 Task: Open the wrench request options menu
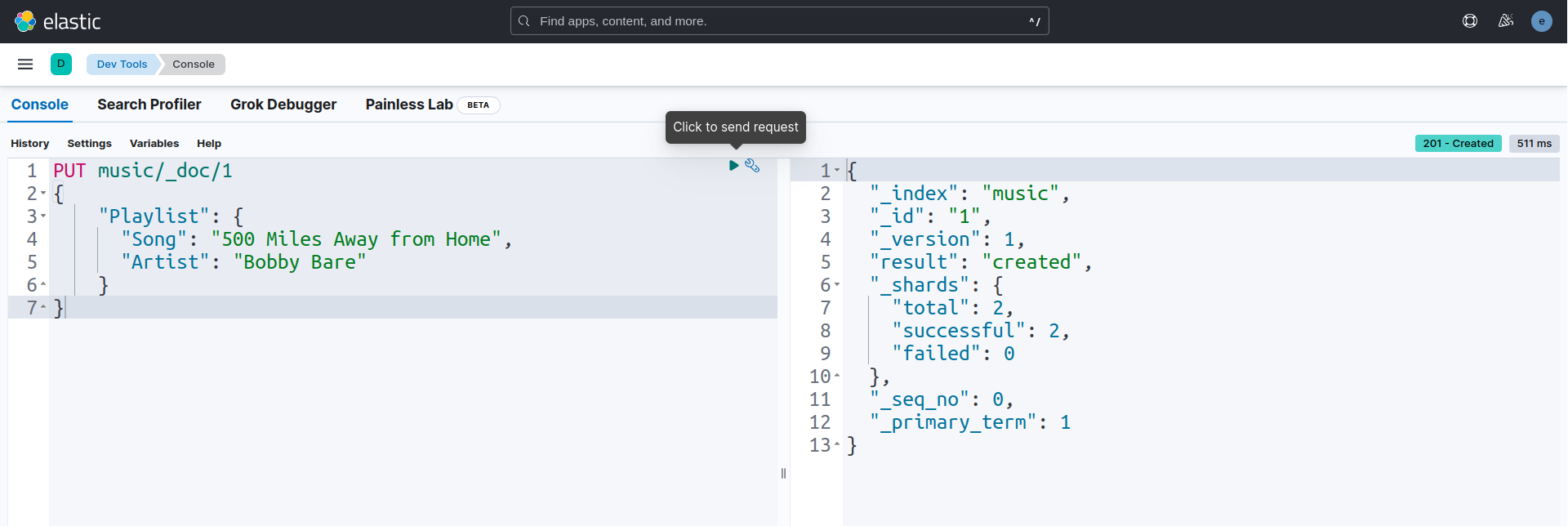tap(752, 166)
